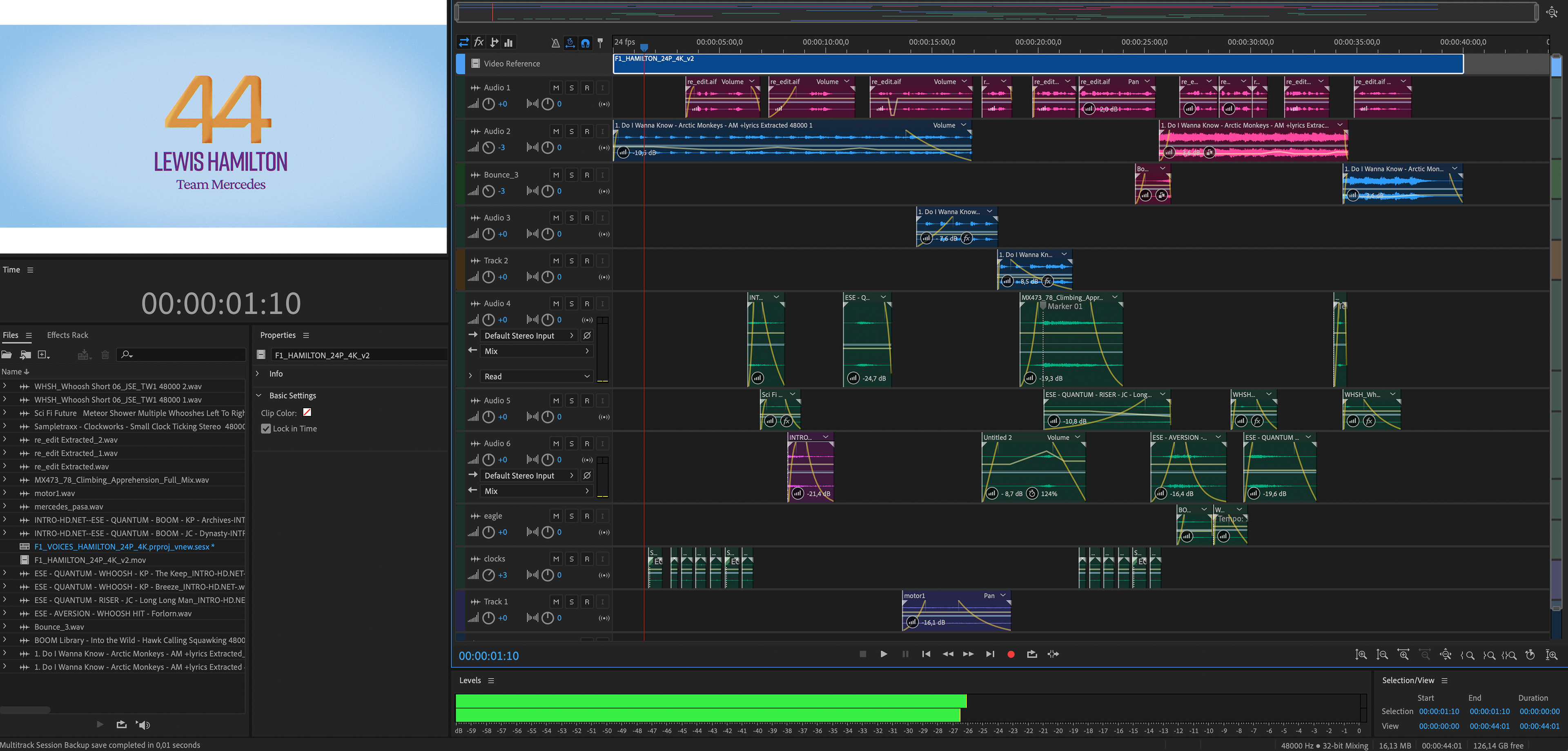The width and height of the screenshot is (1568, 751).
Task: Click the Skip Selection icon
Action: (1053, 653)
